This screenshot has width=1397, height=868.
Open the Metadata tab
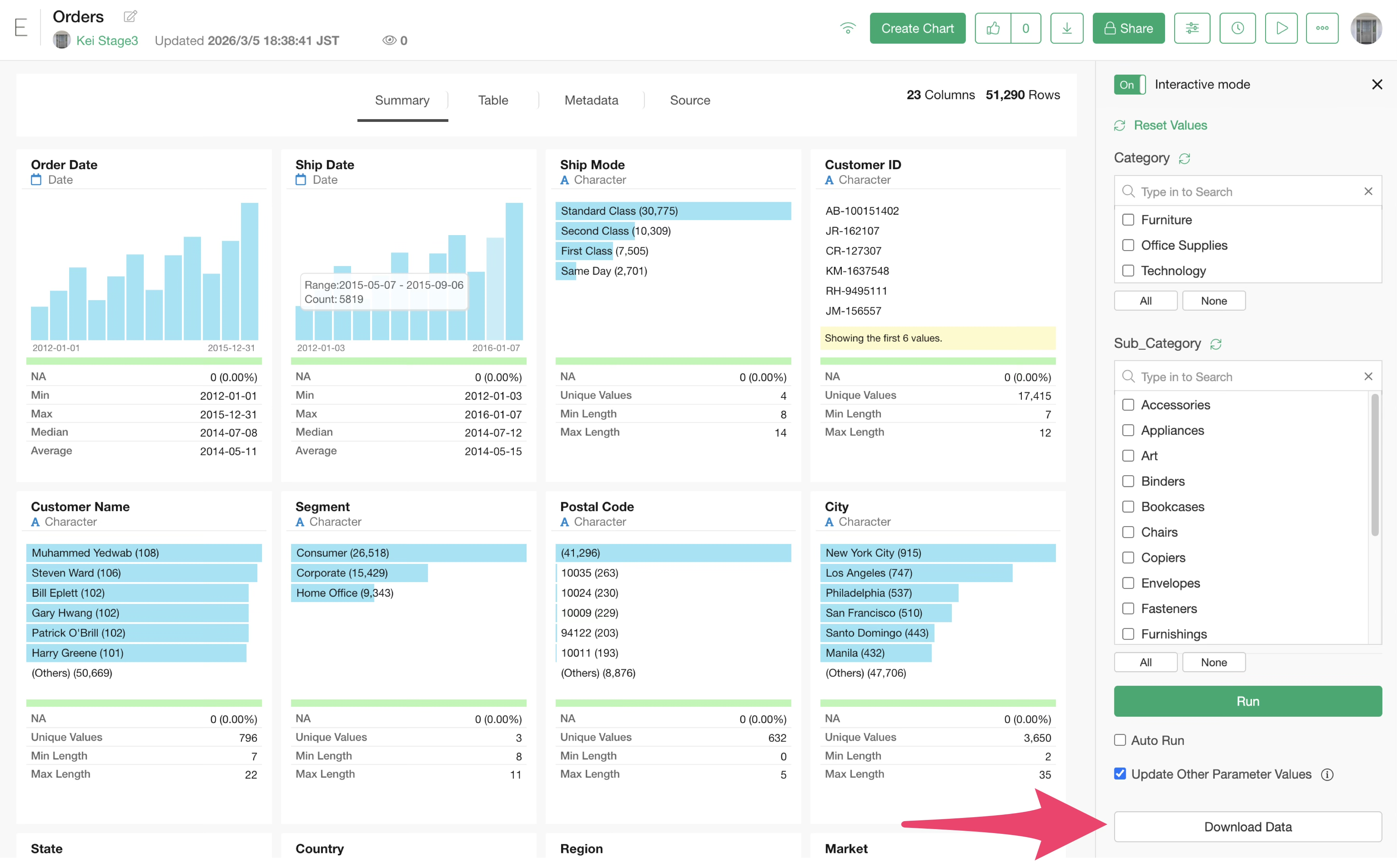tap(590, 100)
